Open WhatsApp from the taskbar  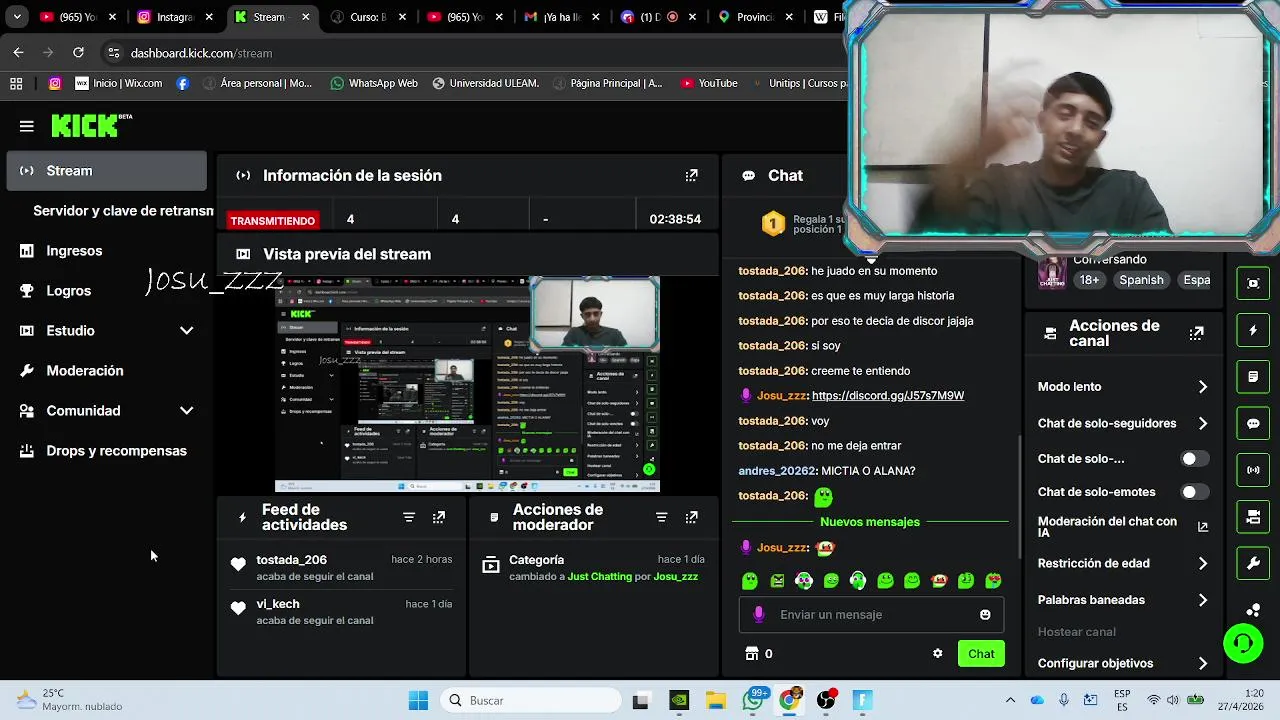pyautogui.click(x=754, y=700)
